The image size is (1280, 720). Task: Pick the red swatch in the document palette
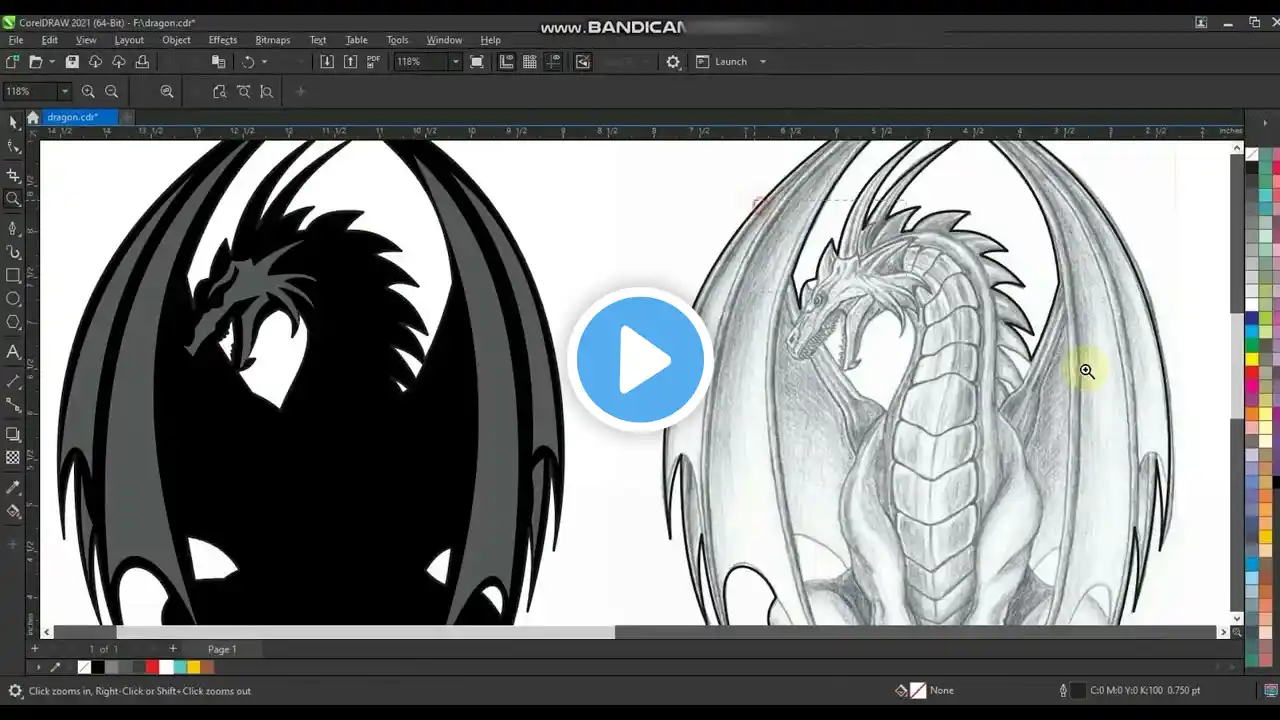(153, 667)
